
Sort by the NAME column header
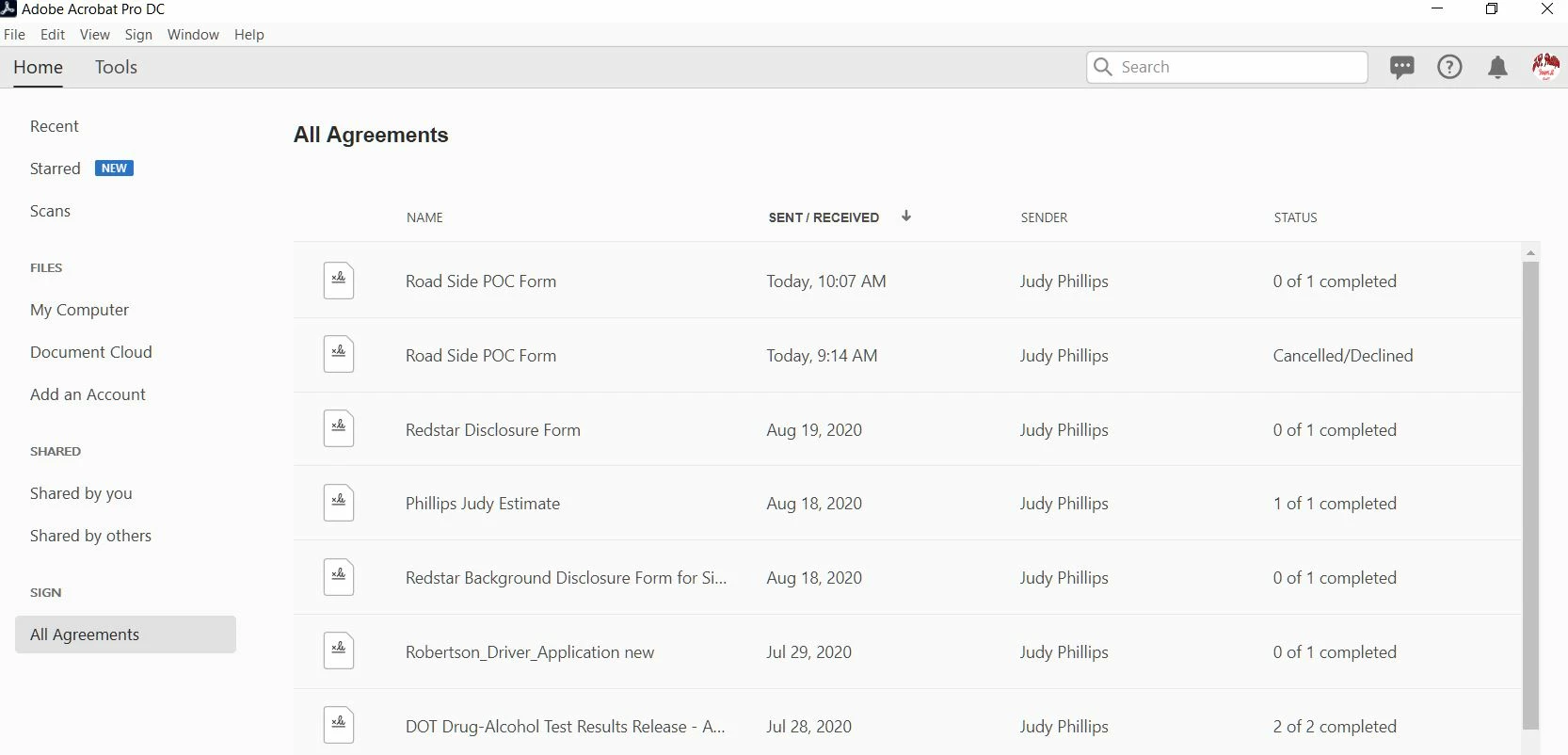[x=424, y=217]
